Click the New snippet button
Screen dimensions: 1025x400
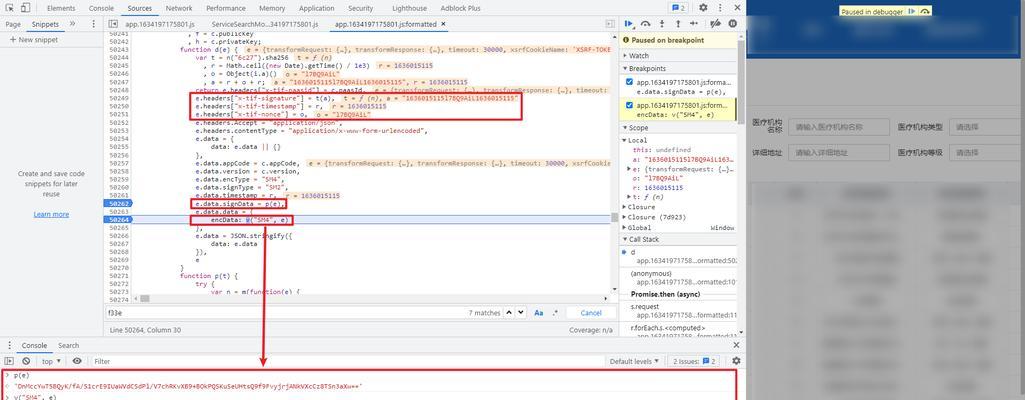point(34,40)
